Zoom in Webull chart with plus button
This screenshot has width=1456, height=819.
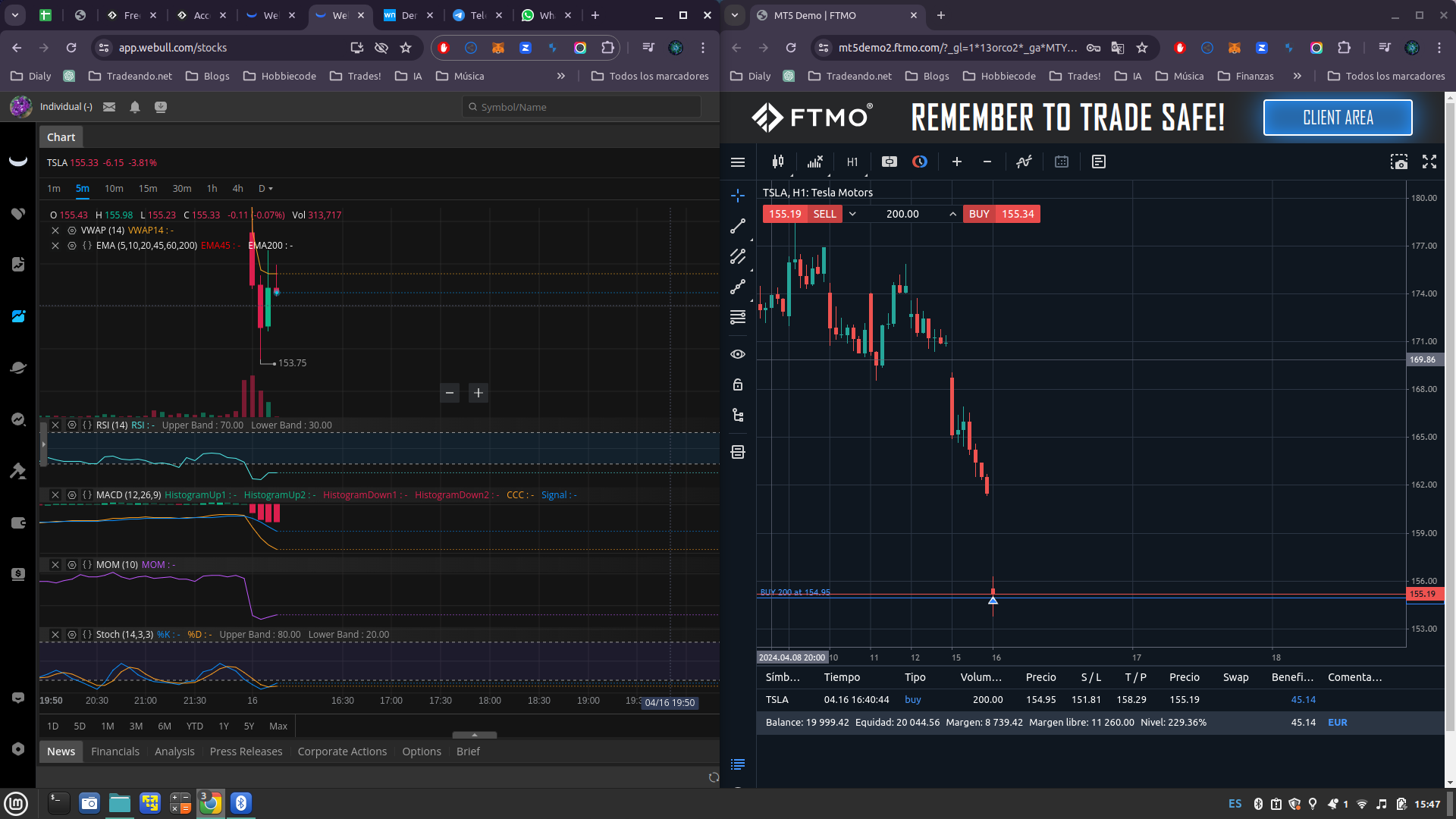[x=479, y=393]
